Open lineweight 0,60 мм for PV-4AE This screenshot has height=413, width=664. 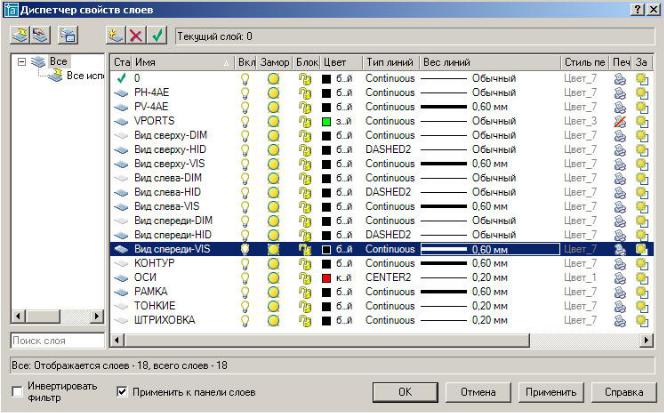[x=490, y=107]
